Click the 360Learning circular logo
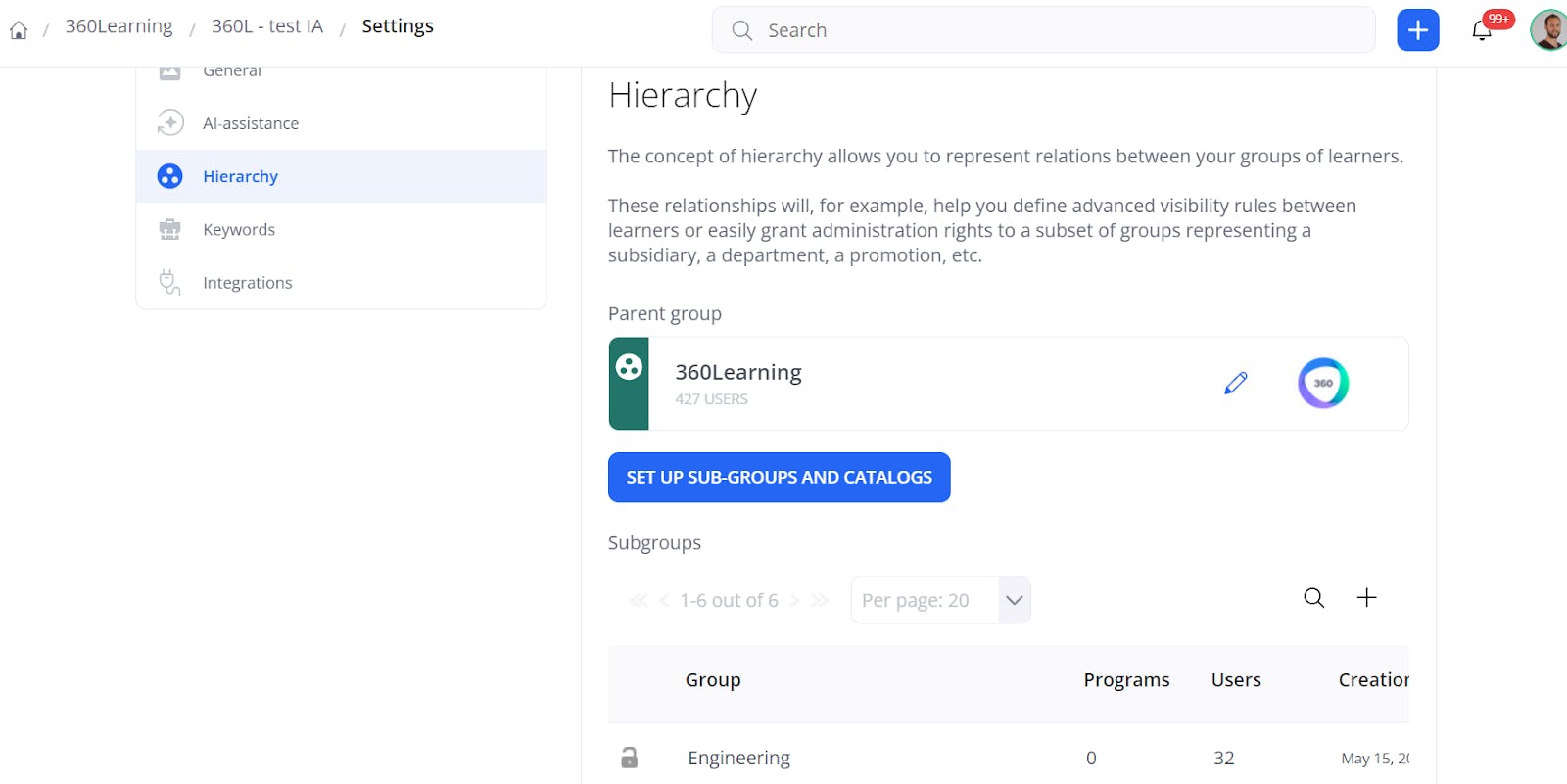This screenshot has width=1567, height=784. pyautogui.click(x=1323, y=383)
